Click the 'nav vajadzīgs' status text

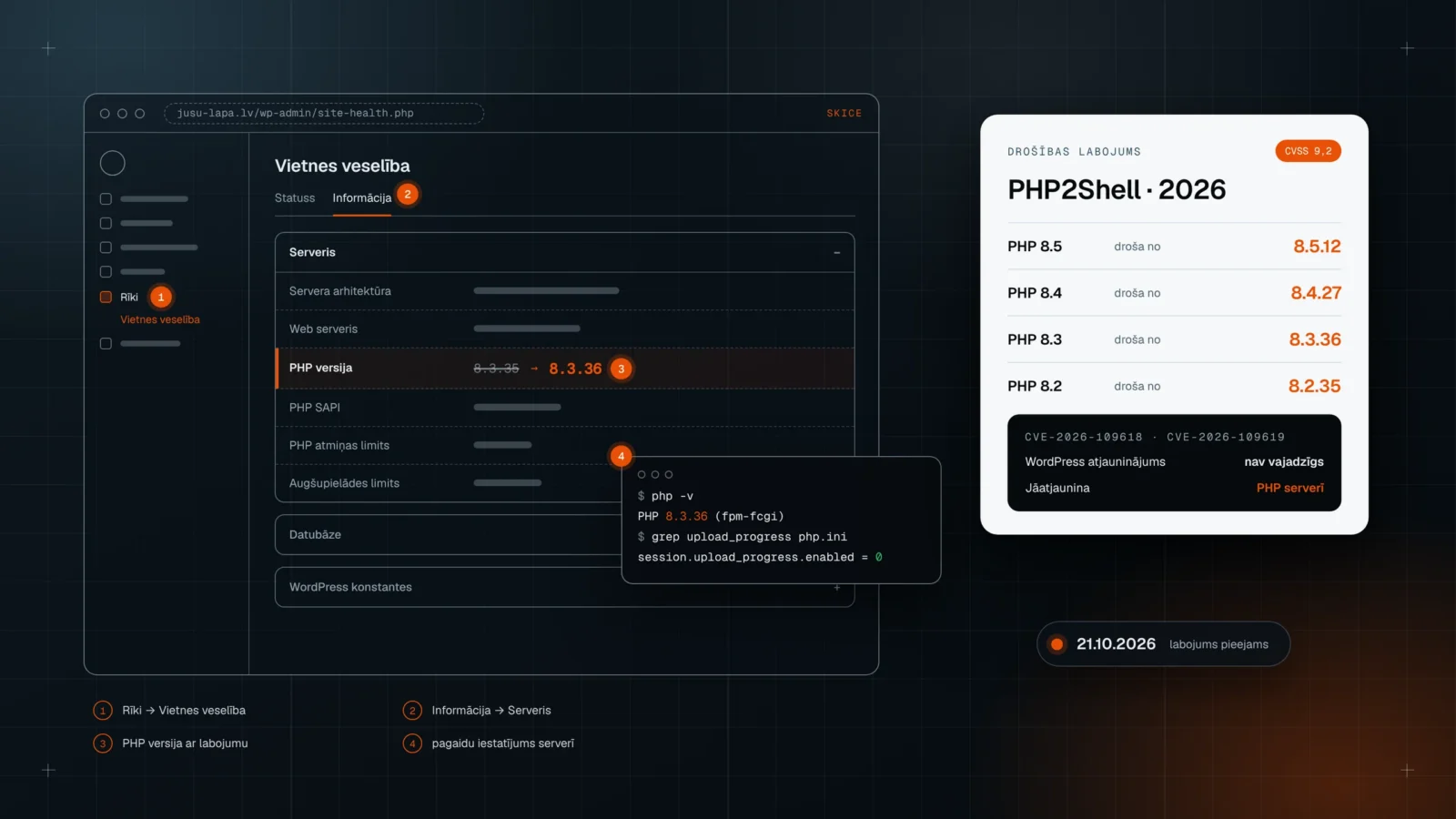pos(1284,462)
